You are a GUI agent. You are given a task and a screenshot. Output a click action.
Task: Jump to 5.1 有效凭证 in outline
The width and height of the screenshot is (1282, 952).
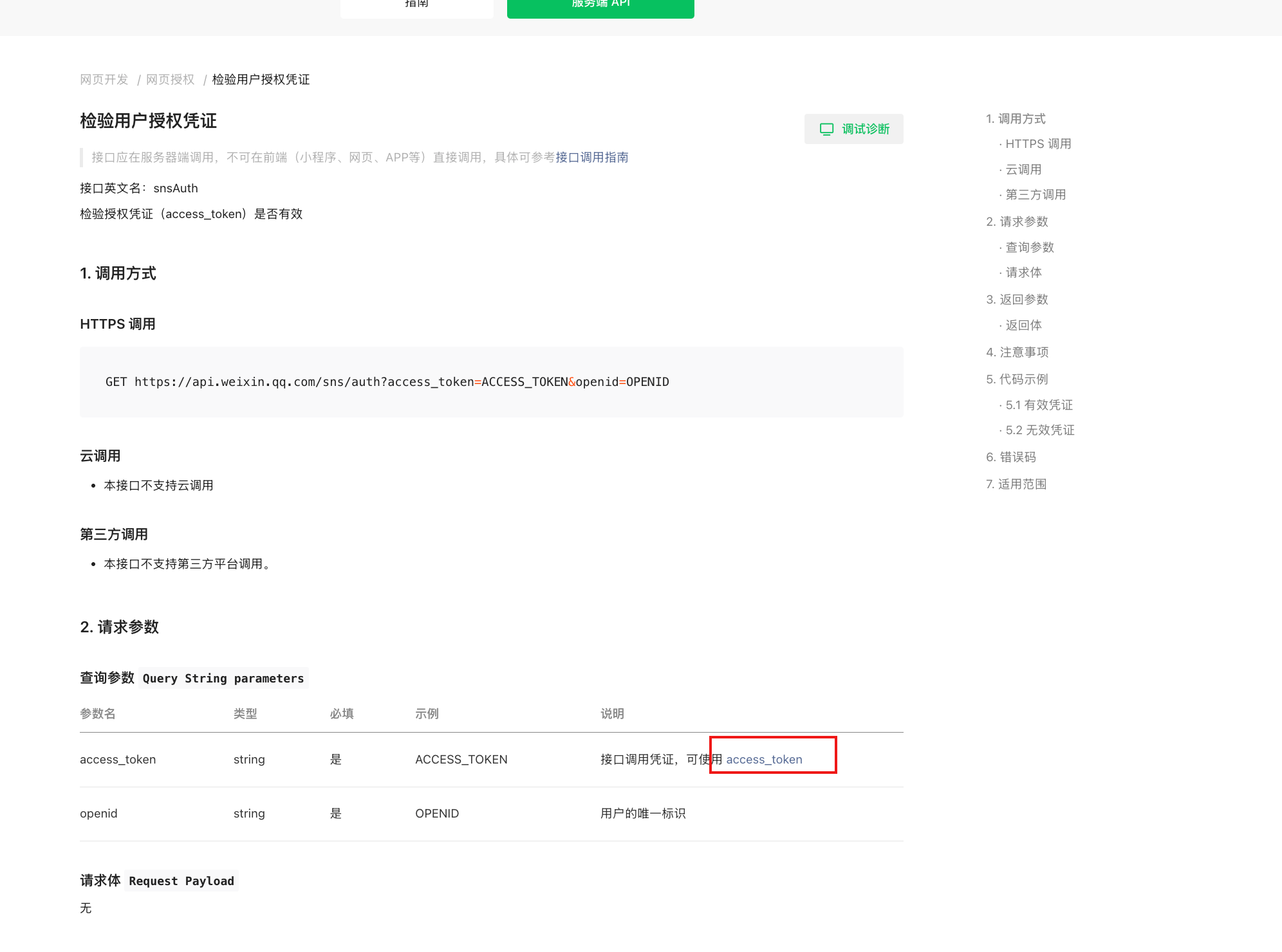(x=1039, y=405)
